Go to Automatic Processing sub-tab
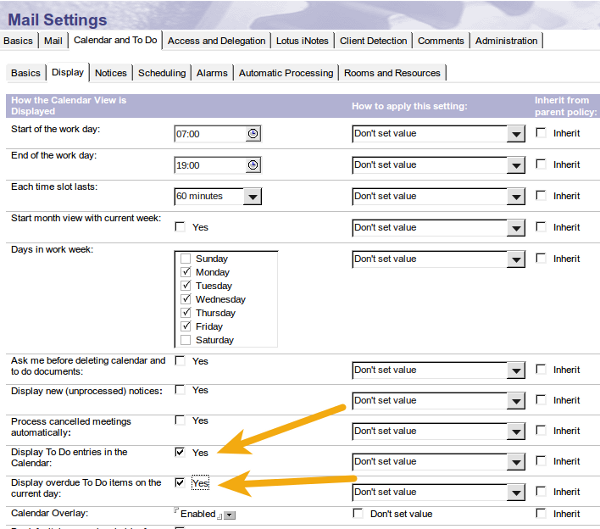 point(286,73)
